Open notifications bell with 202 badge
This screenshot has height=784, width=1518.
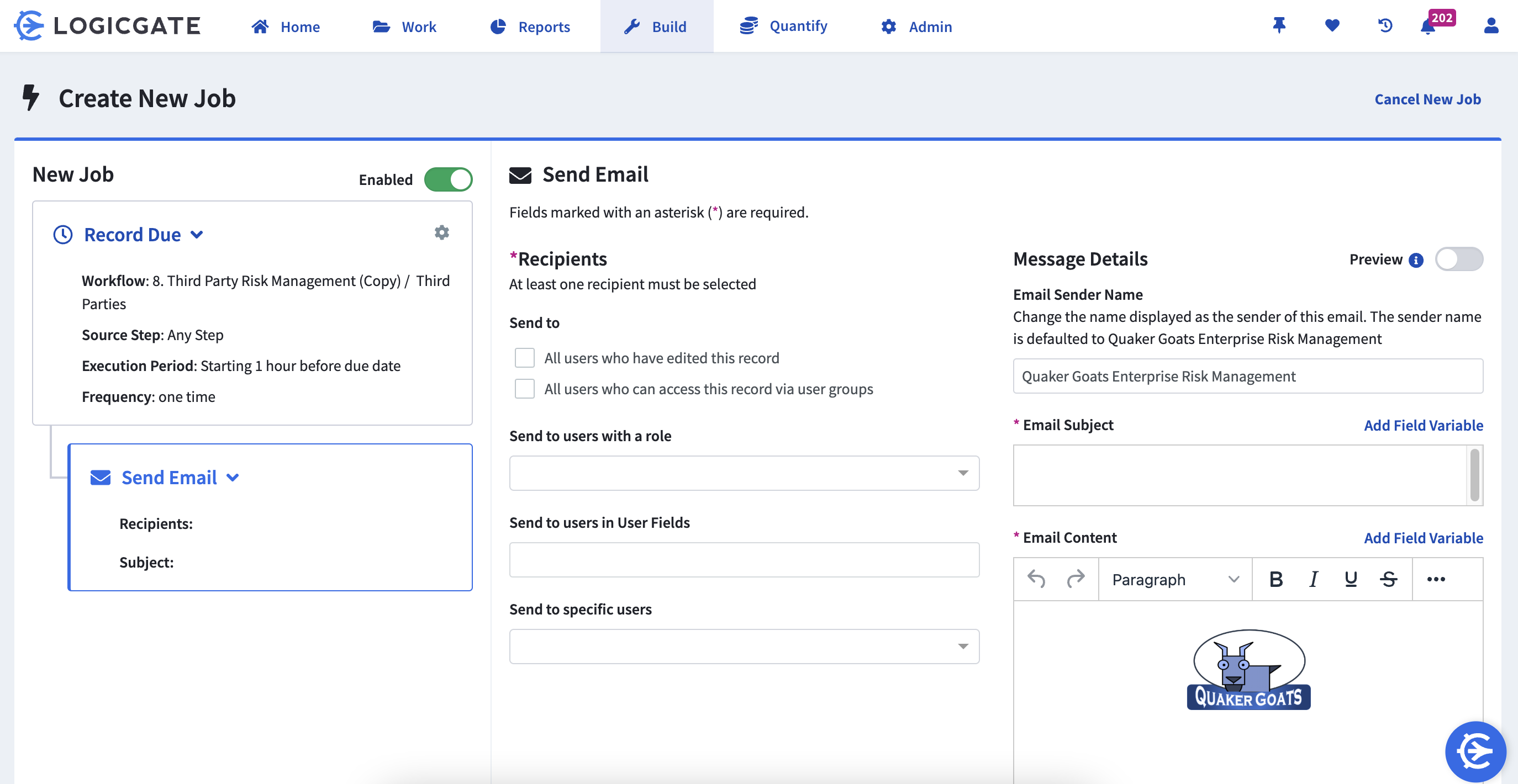pos(1429,27)
